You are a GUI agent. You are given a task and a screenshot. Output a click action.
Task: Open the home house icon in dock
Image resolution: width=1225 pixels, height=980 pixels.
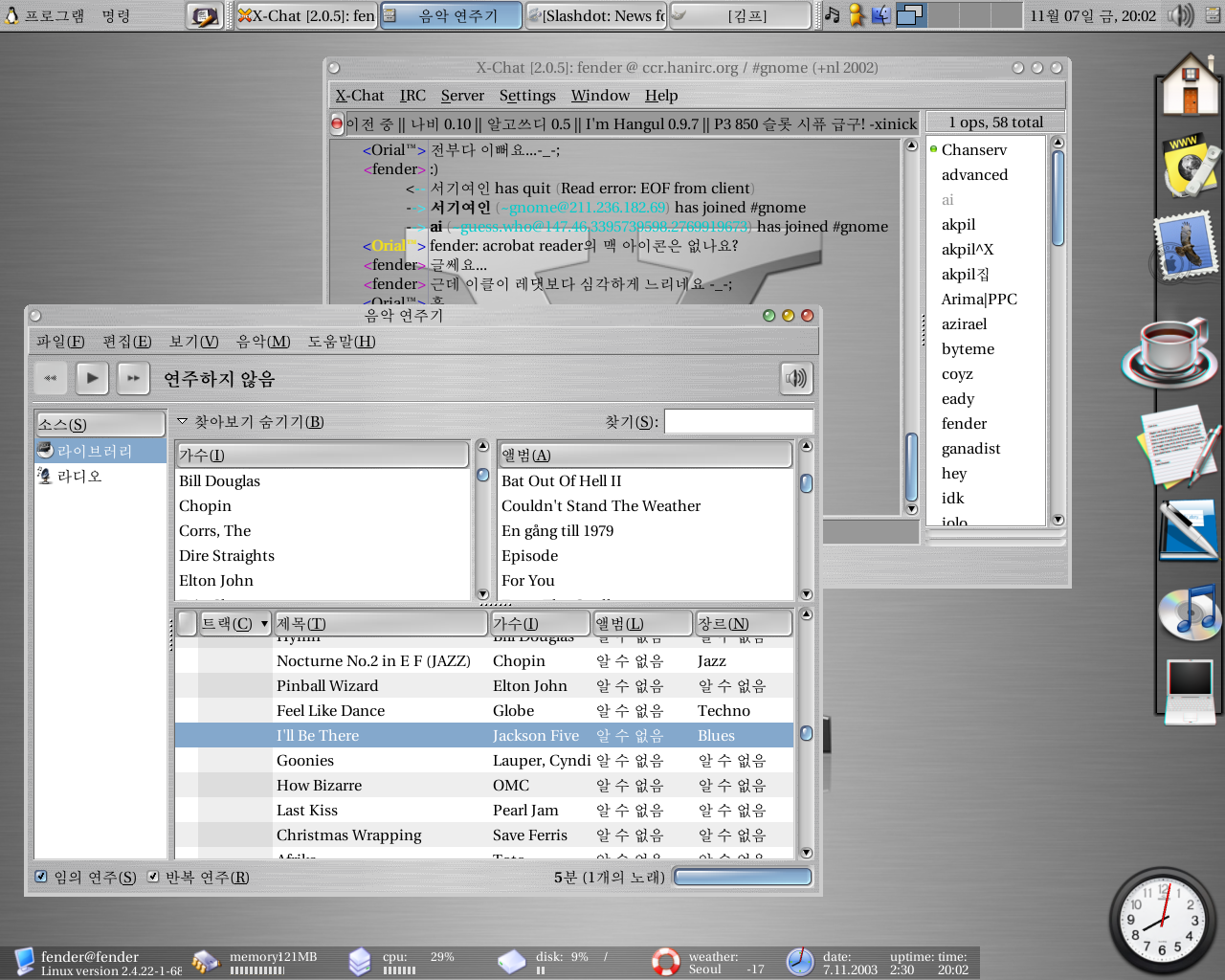[x=1190, y=86]
